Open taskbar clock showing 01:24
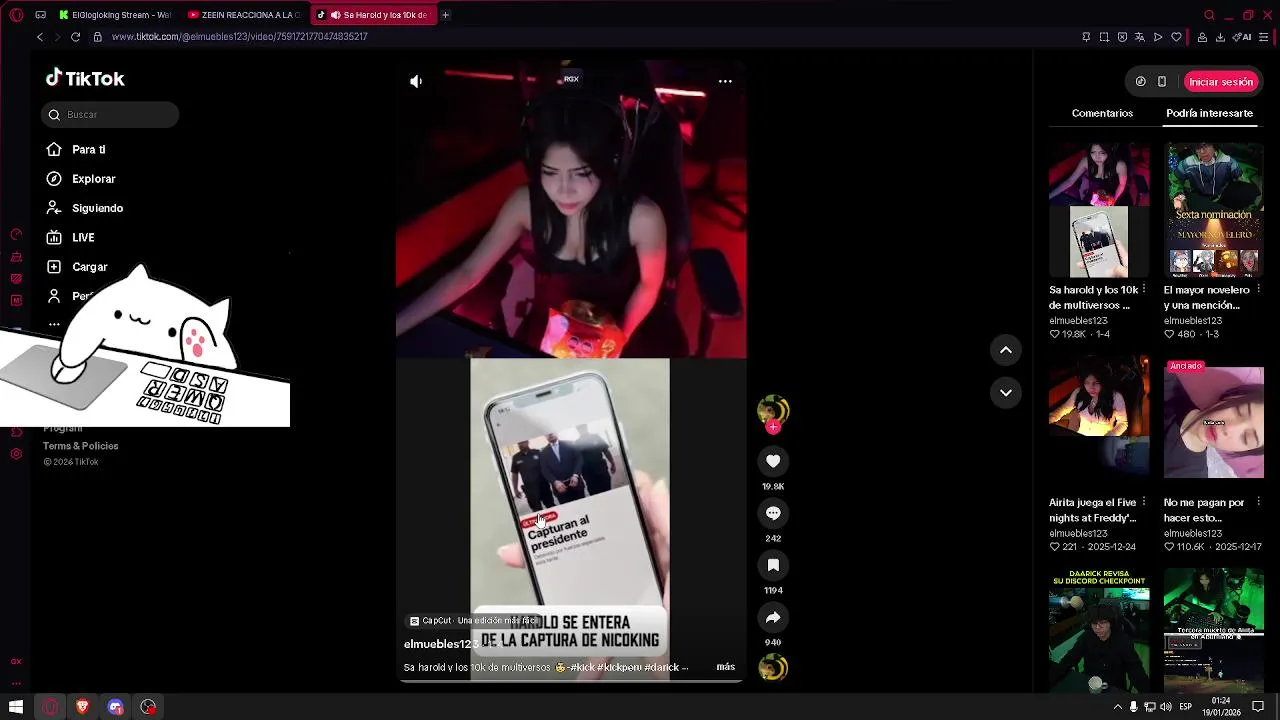The width and height of the screenshot is (1280, 720). pos(1220,707)
